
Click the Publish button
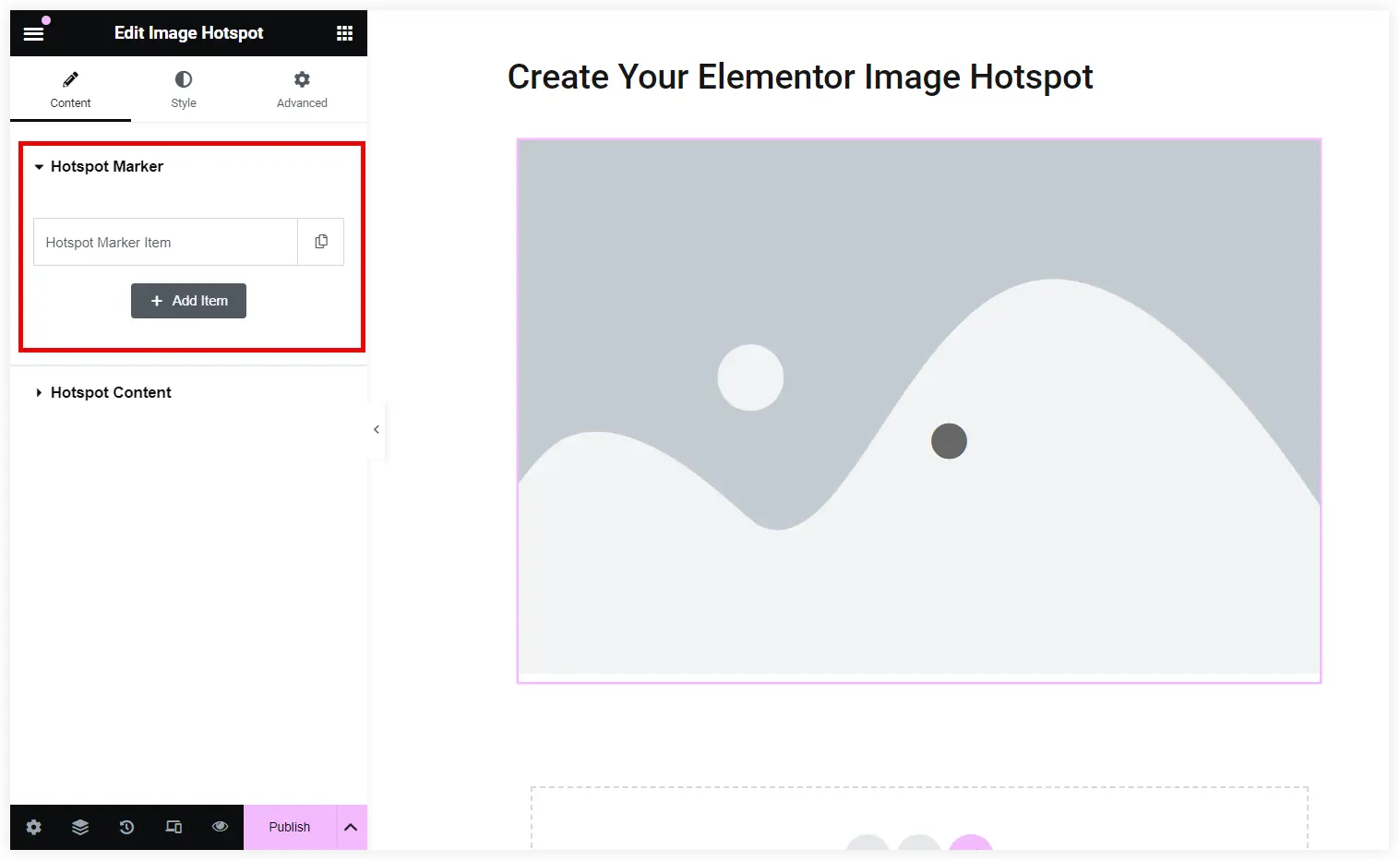pyautogui.click(x=290, y=827)
